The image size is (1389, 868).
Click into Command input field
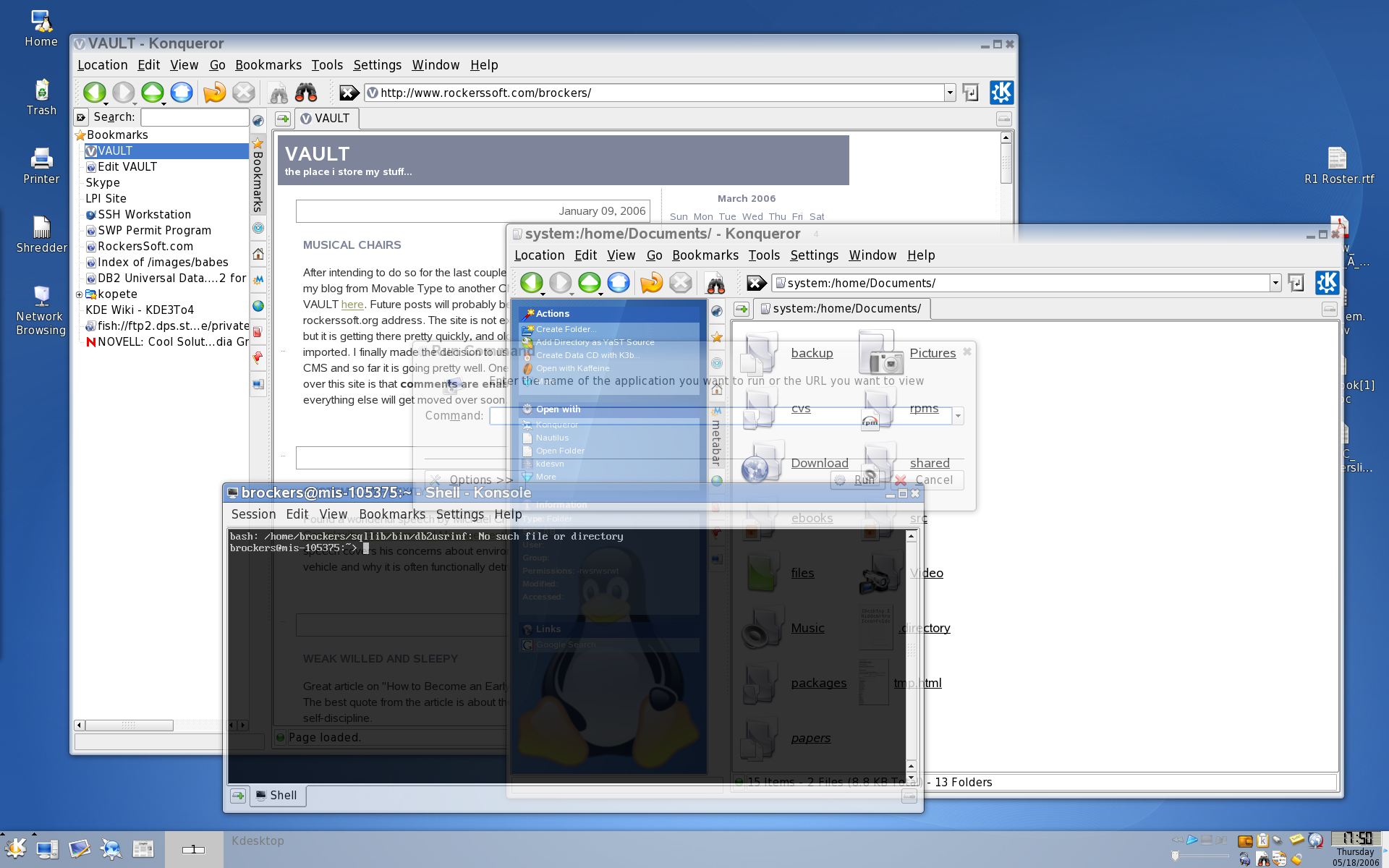(x=721, y=416)
